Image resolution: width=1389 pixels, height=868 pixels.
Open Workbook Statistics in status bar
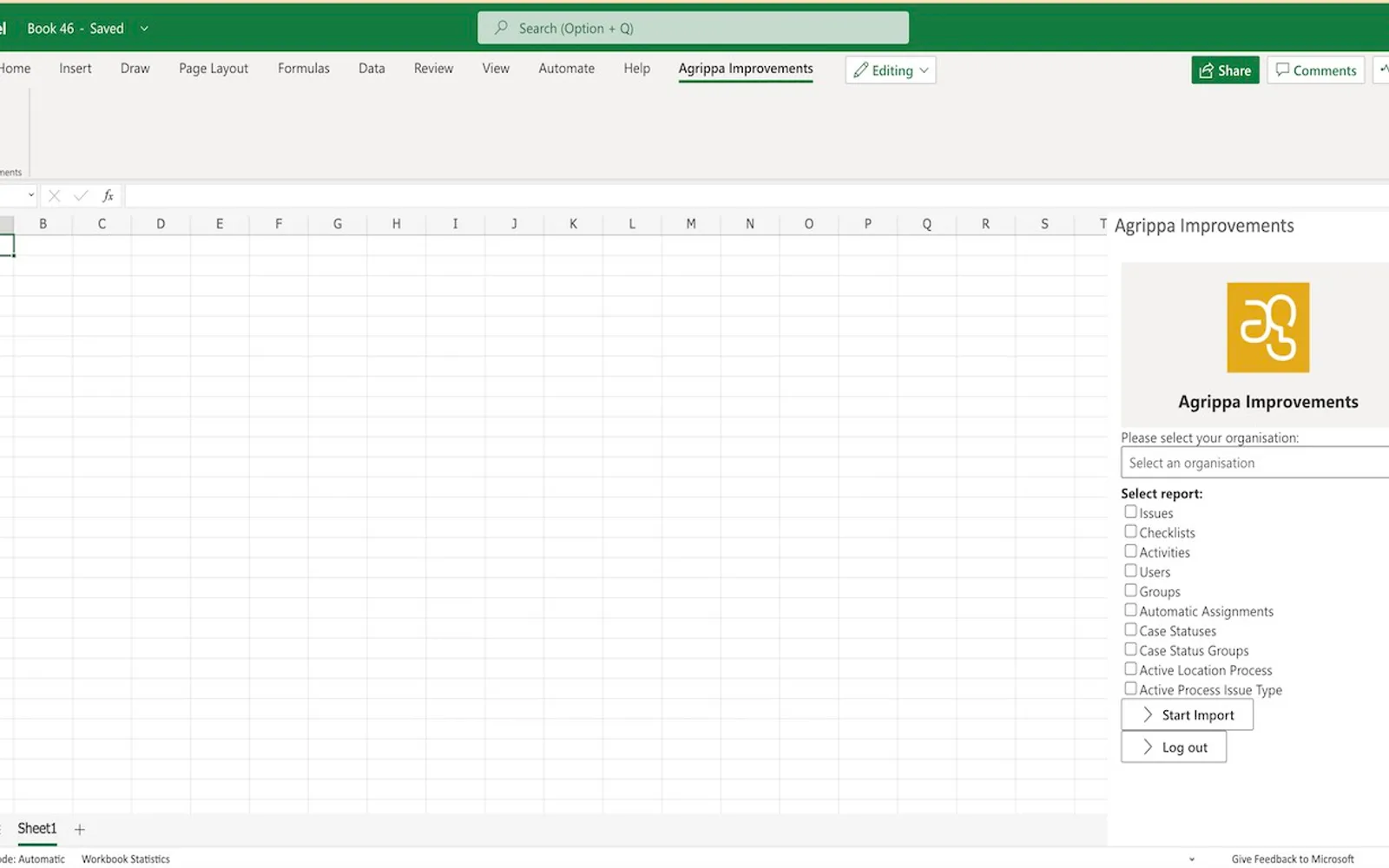(126, 859)
